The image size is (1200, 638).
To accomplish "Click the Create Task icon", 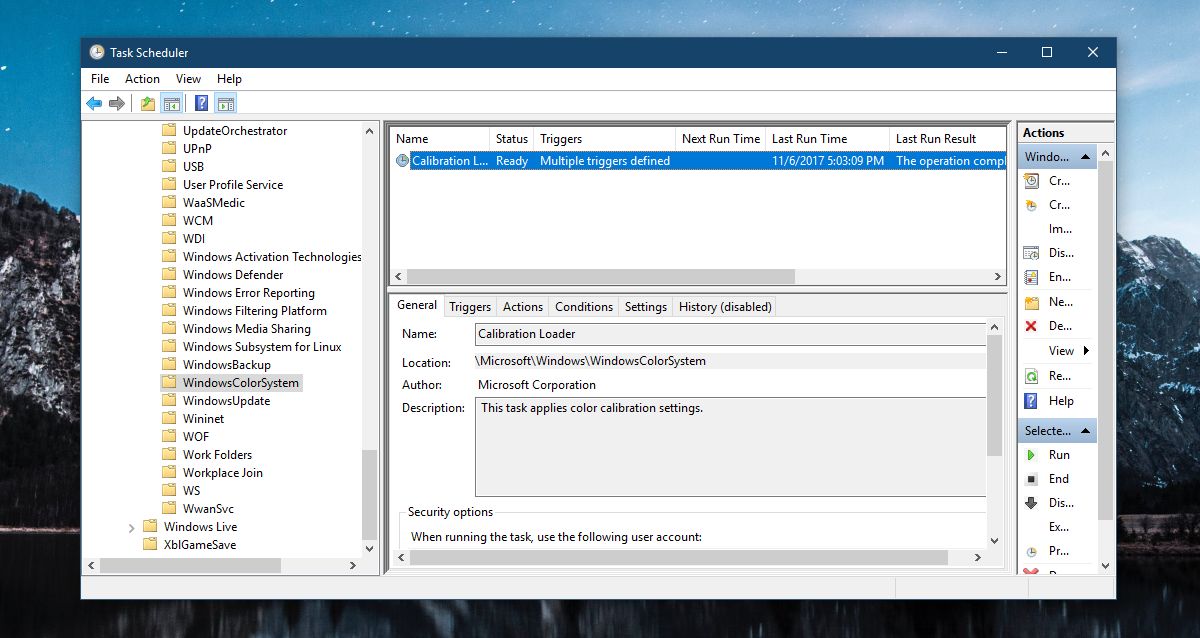I will 1031,205.
